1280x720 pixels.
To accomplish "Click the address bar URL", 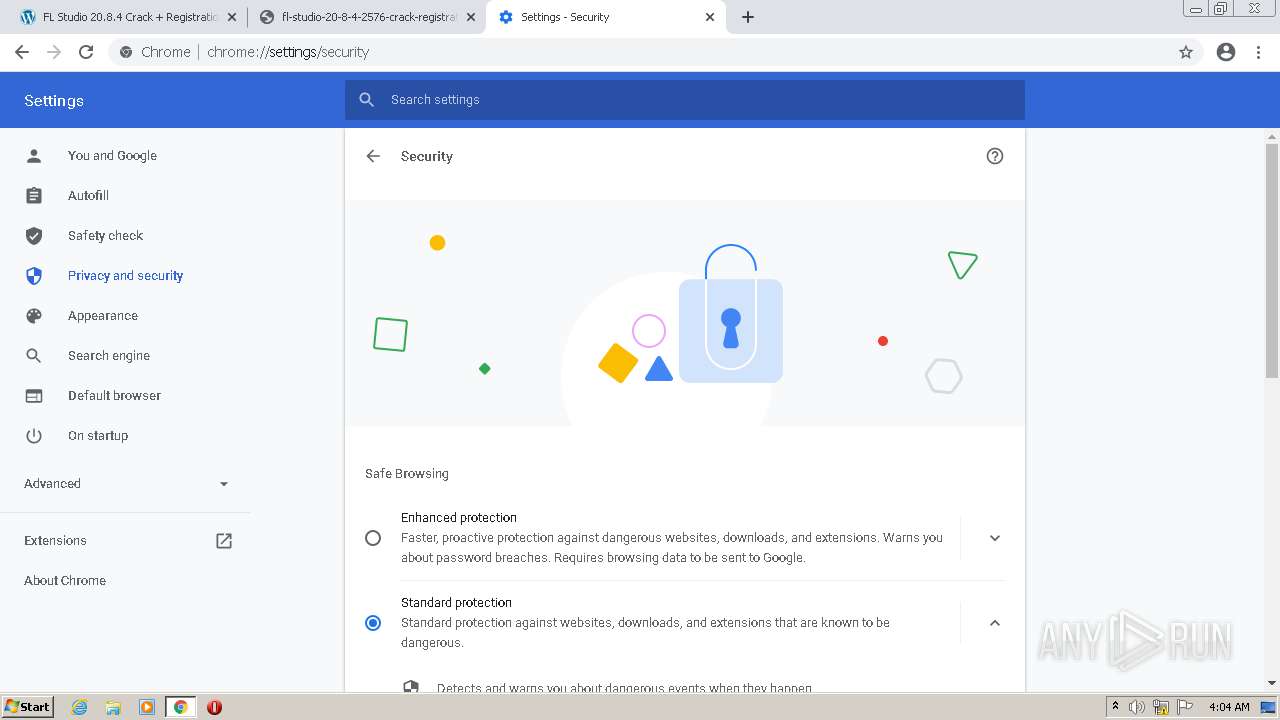I will (288, 52).
